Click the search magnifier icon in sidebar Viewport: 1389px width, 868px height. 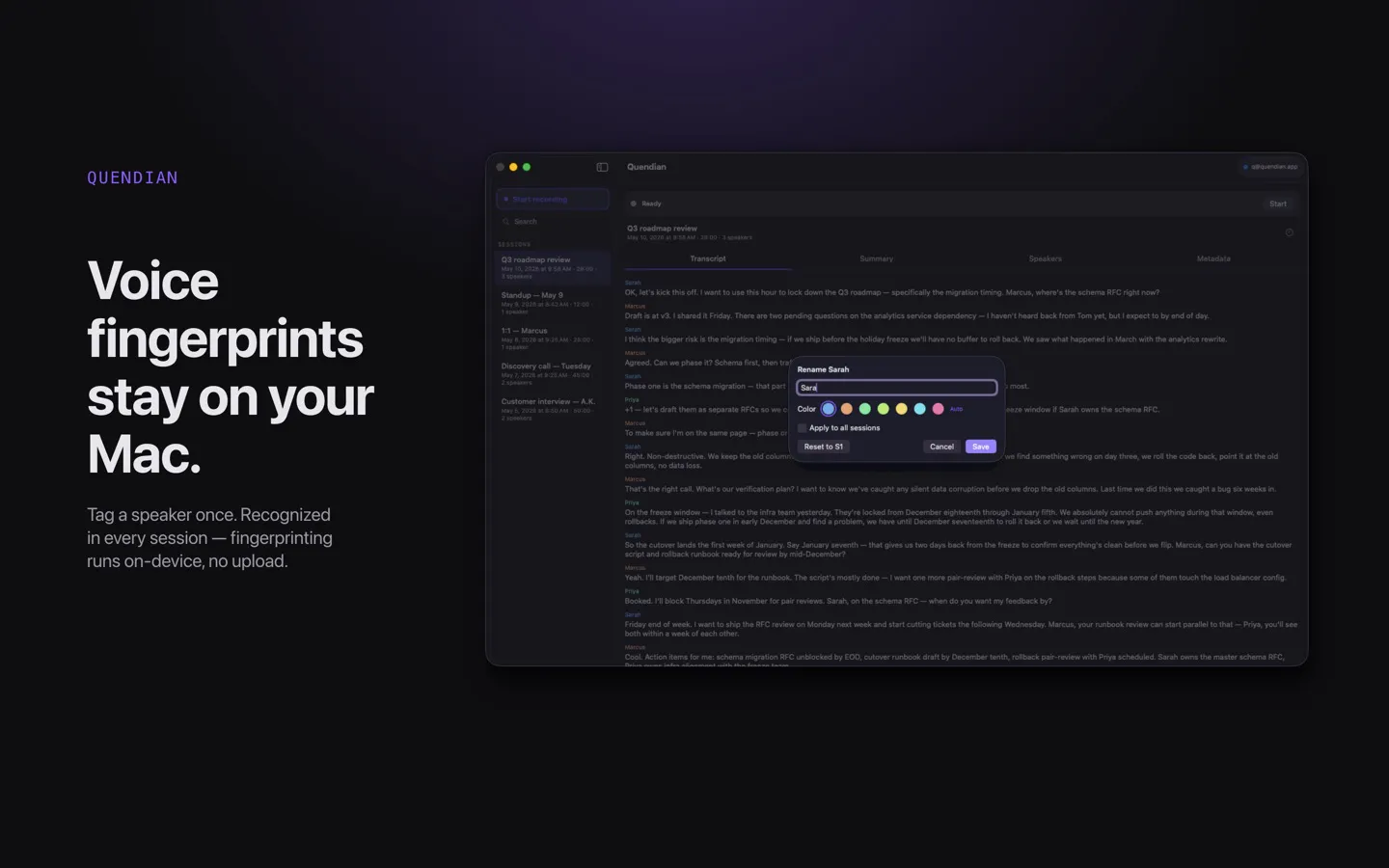[505, 222]
